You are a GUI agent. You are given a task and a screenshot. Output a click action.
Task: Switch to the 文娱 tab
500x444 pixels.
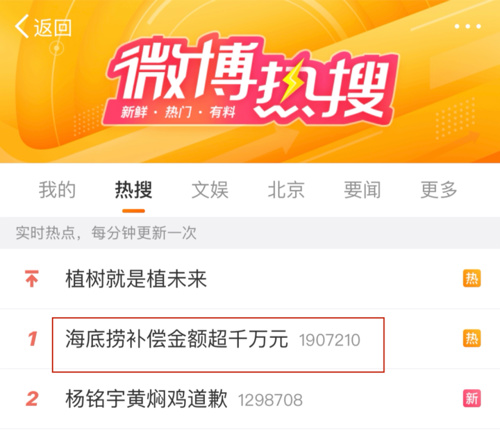coord(210,190)
